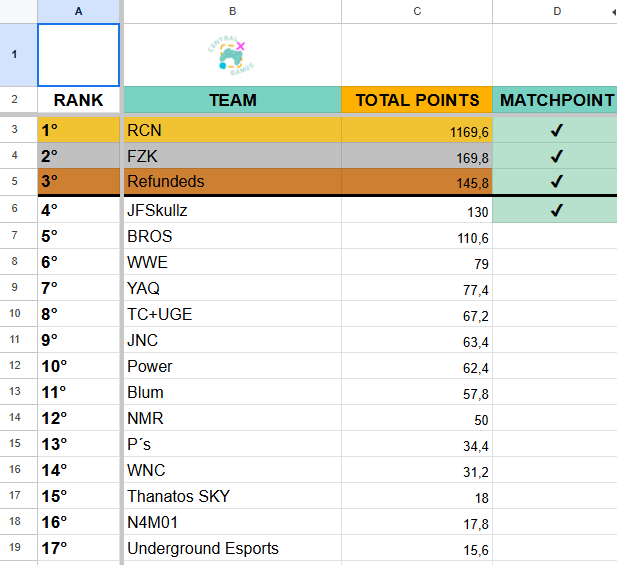The image size is (617, 565).
Task: Select rank cell 10°
Action: (79, 366)
